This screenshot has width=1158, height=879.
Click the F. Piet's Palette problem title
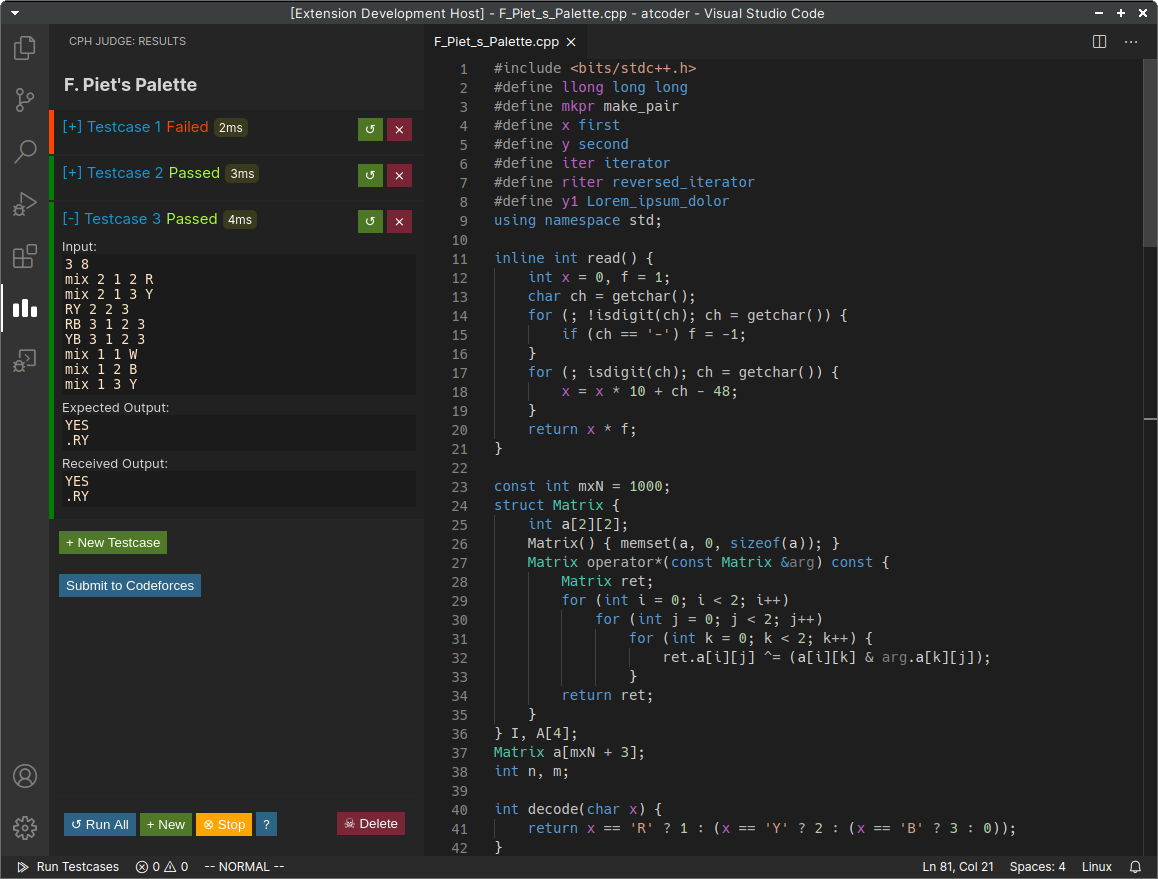130,85
